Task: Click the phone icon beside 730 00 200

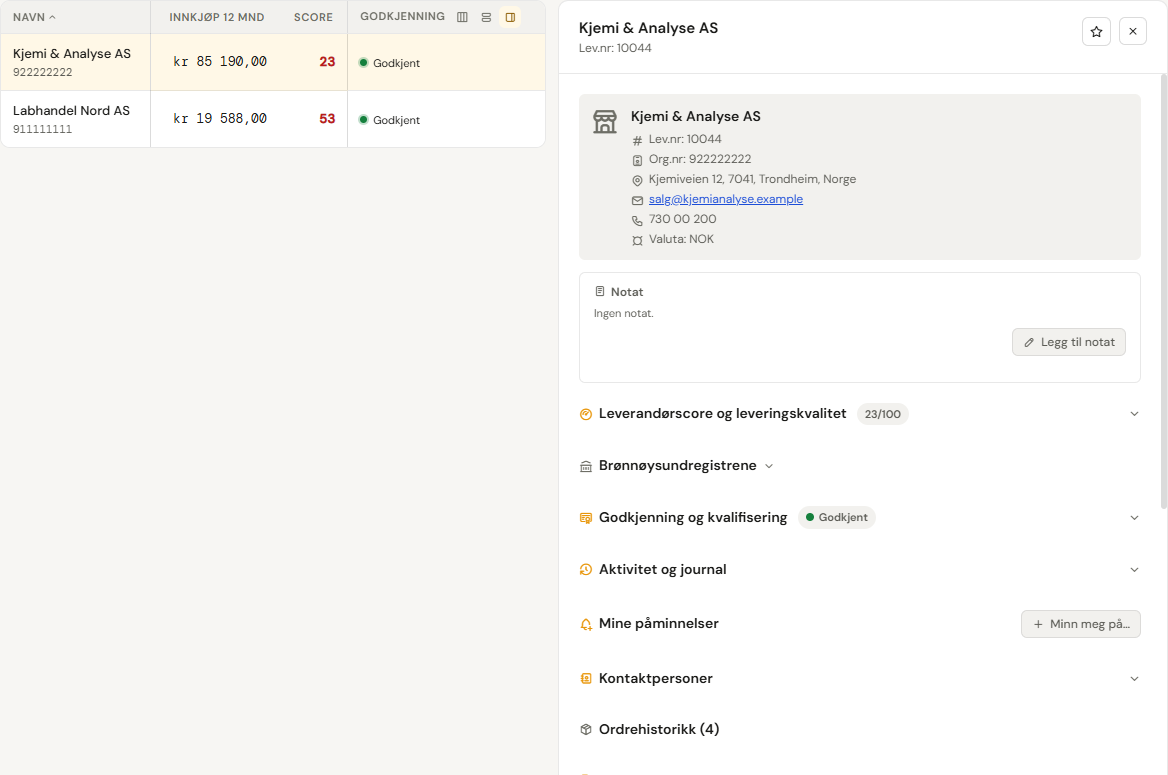Action: point(637,221)
